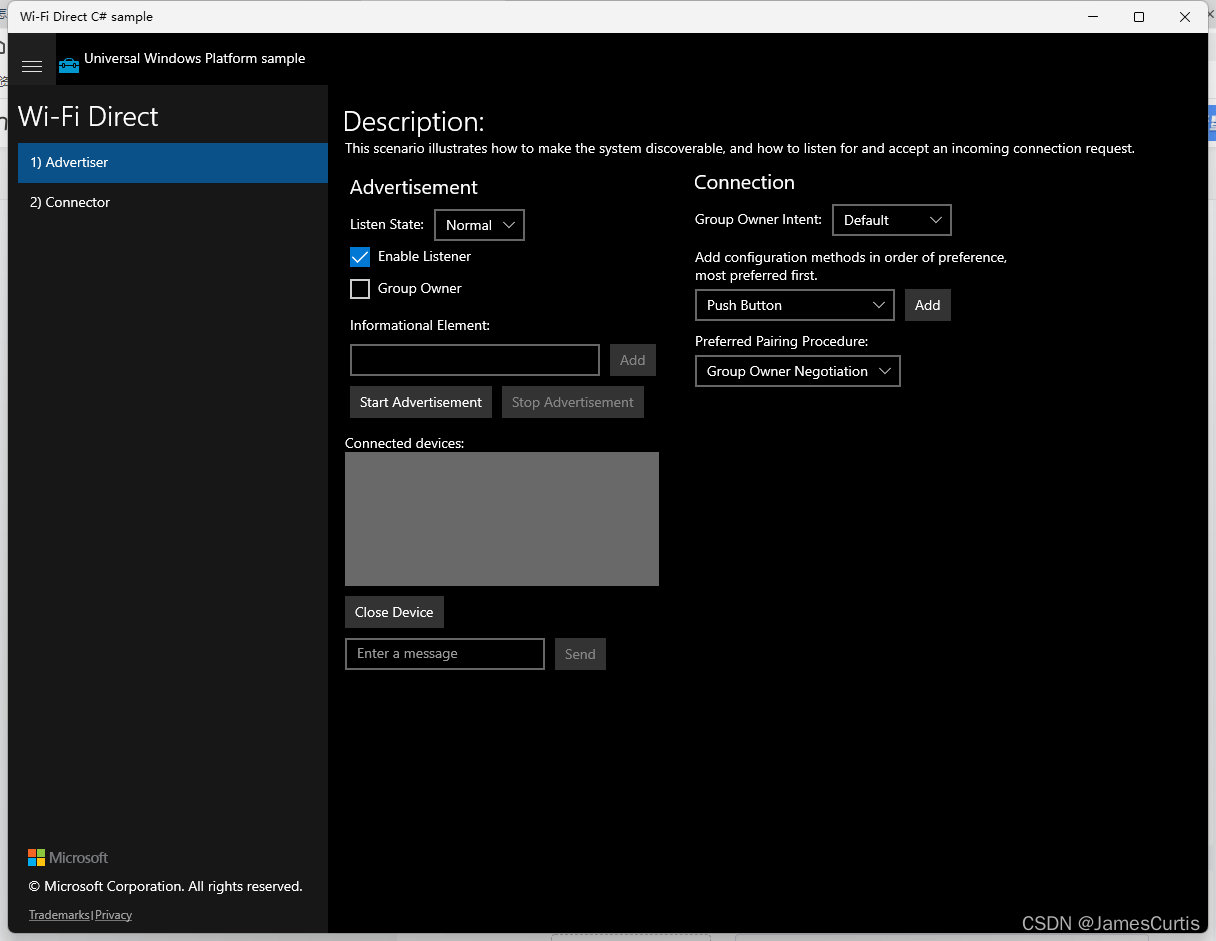Click the Send button
The image size is (1216, 941).
pos(580,654)
